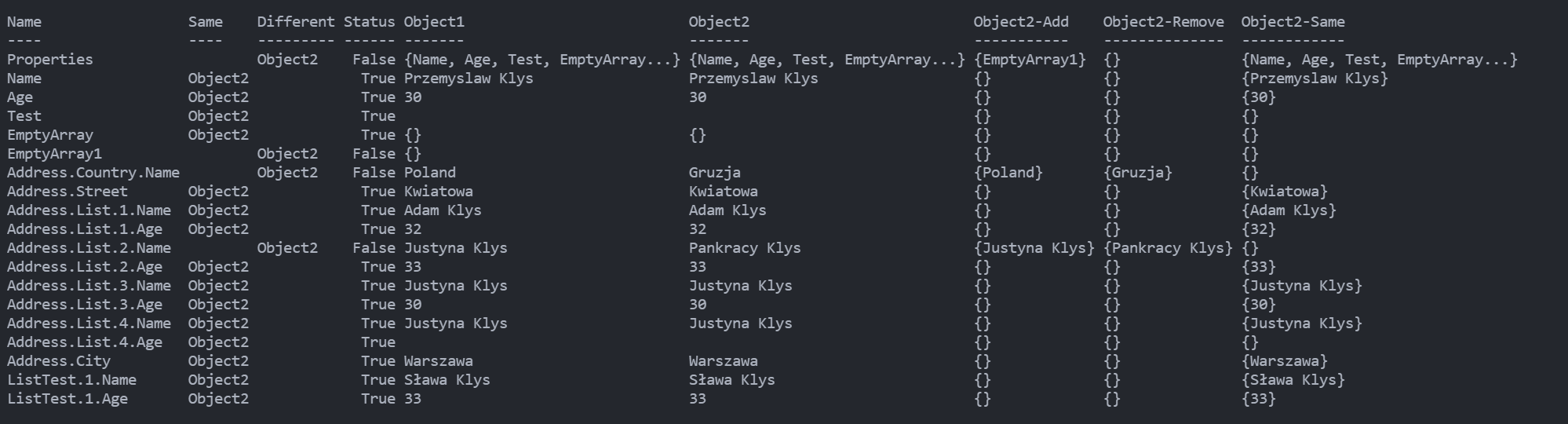Select "Przemyslaw Klys" in the Object1 column
Screen dimensions: 1568x424
click(x=469, y=79)
